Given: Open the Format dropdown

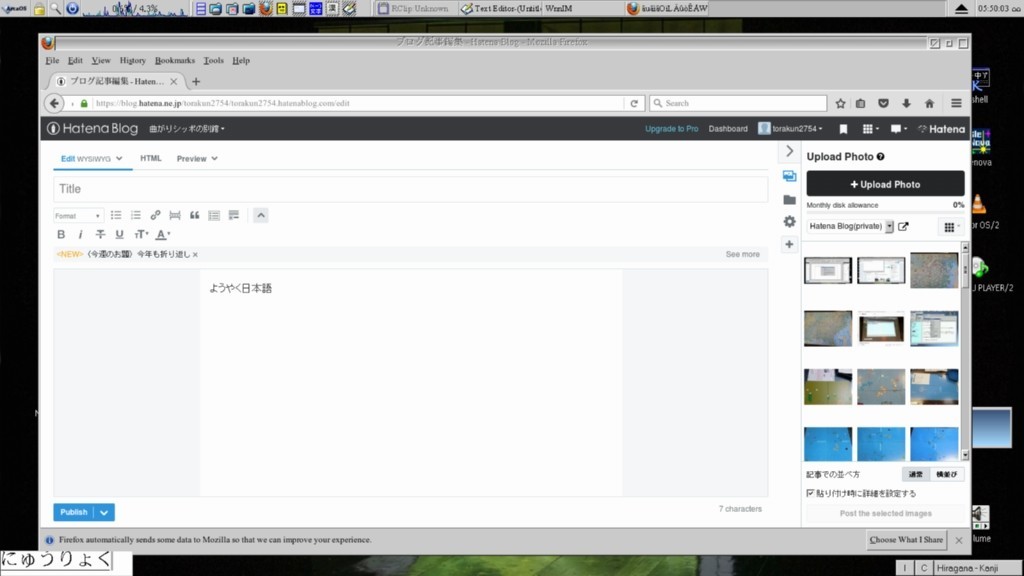Looking at the screenshot, I should click(x=78, y=216).
